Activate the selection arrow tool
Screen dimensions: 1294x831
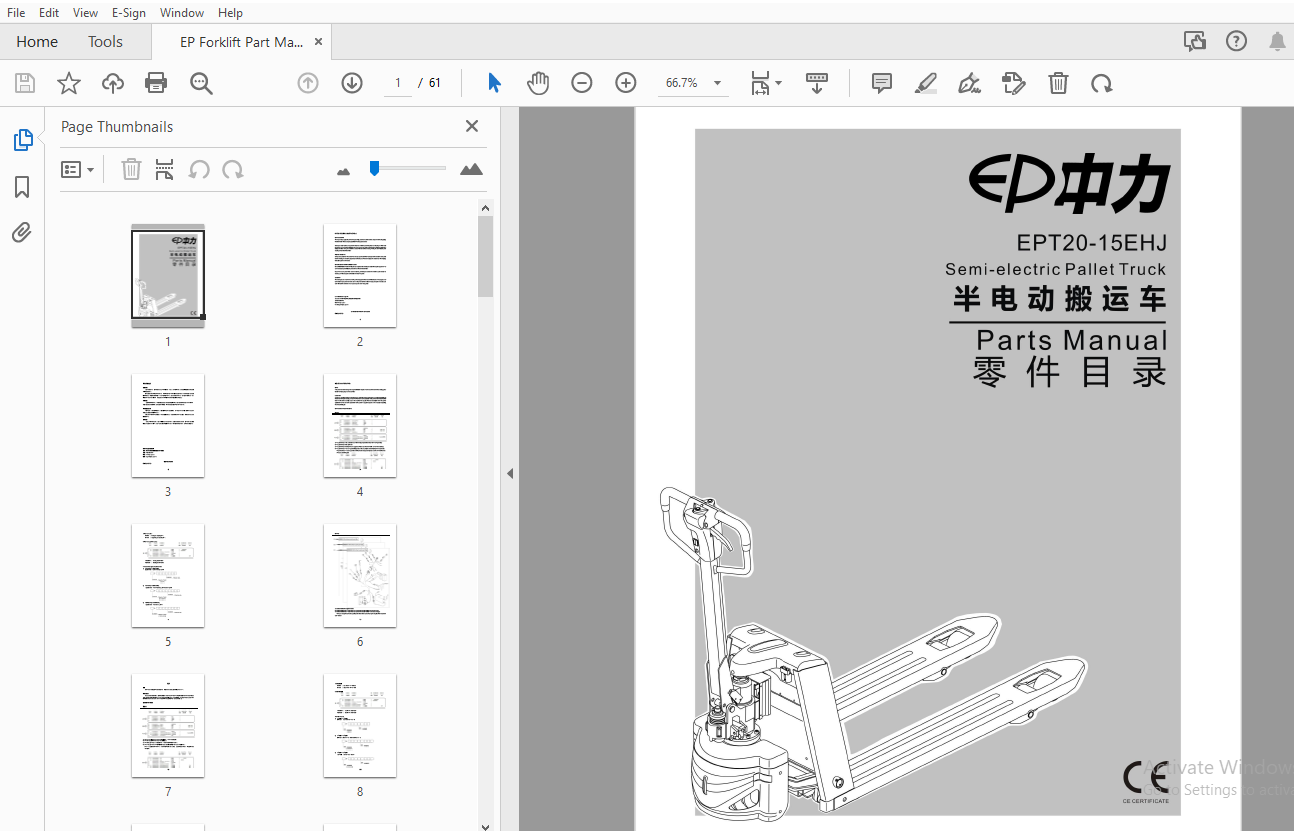[x=494, y=83]
